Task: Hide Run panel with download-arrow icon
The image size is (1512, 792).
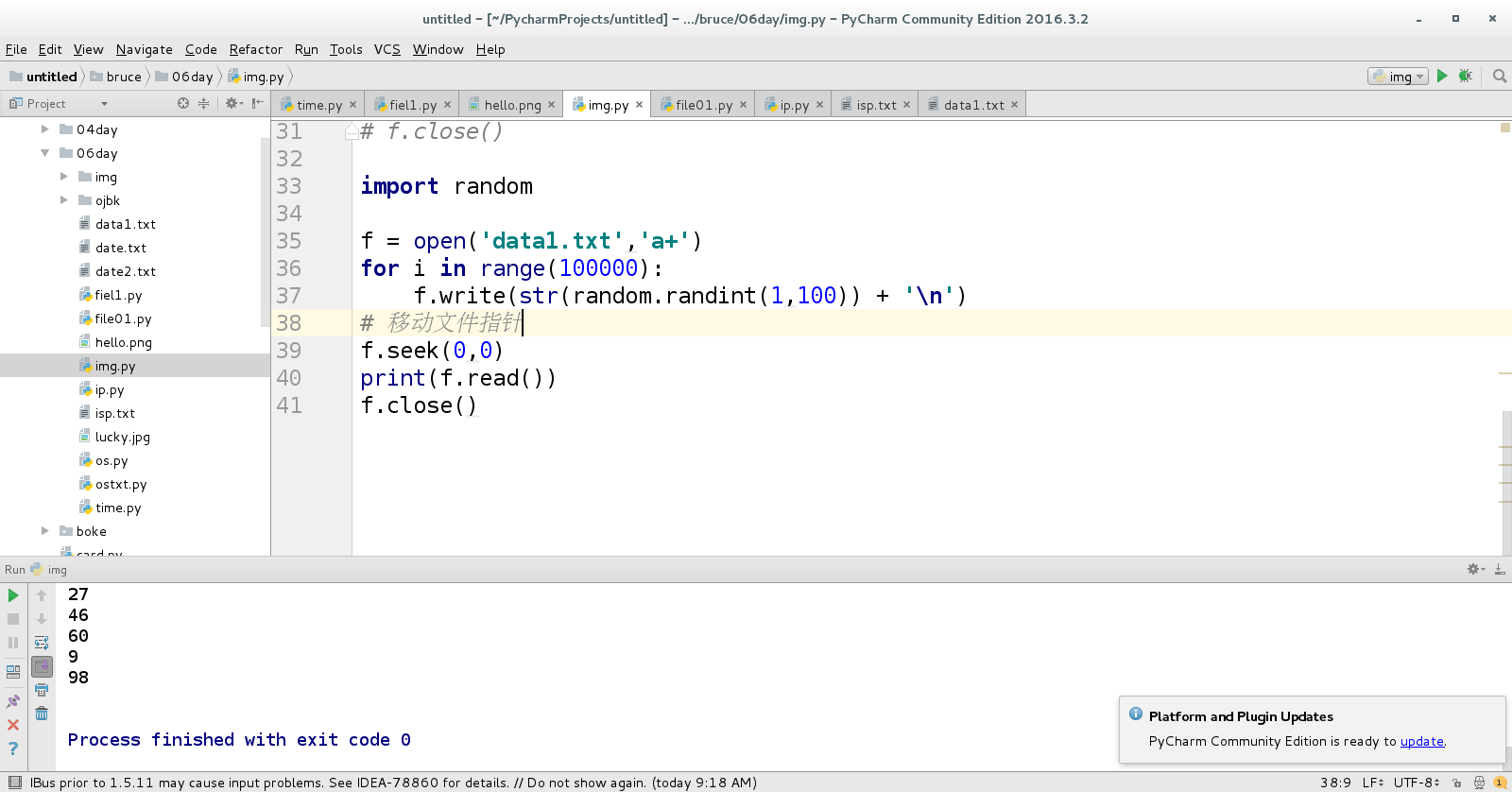Action: pos(1500,569)
